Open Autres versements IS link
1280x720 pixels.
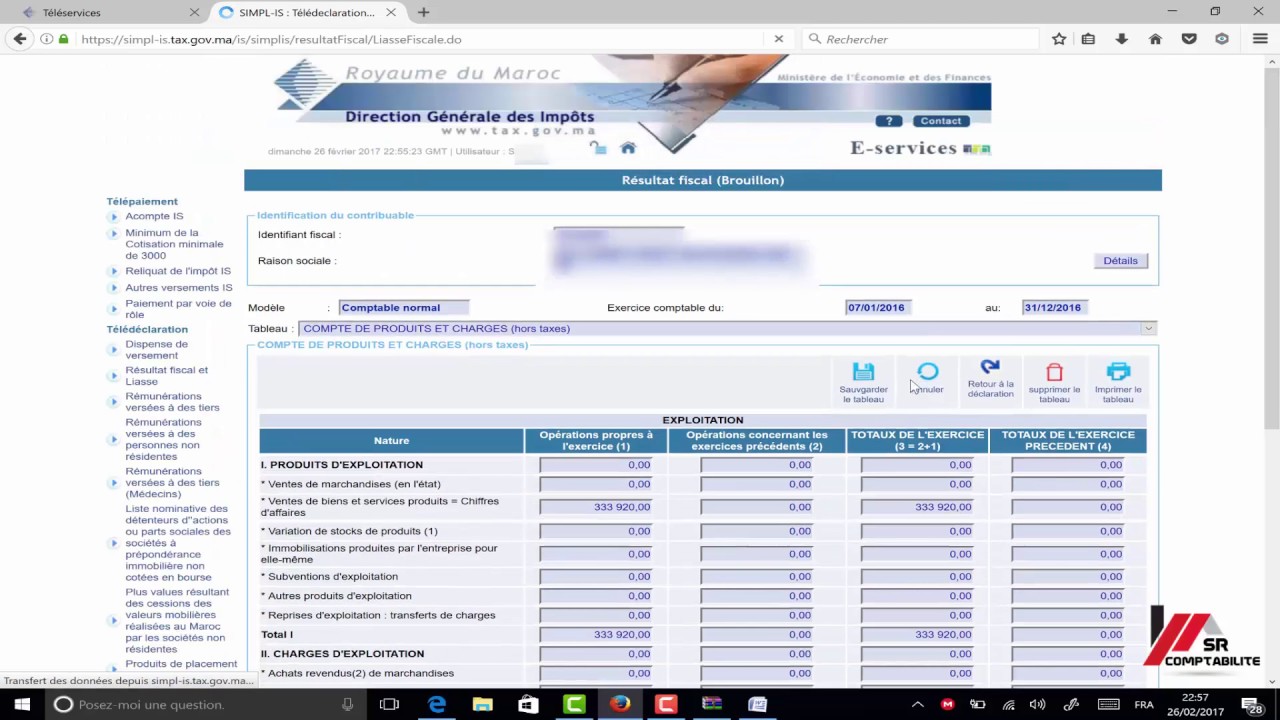179,288
